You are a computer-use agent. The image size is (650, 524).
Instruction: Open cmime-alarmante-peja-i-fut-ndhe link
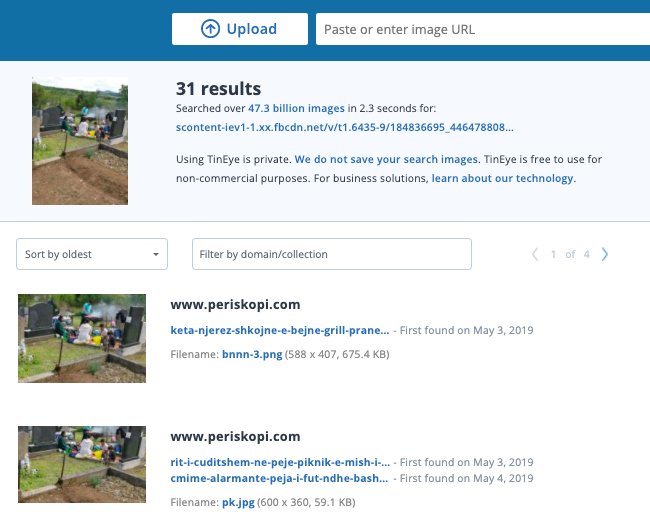(279, 478)
